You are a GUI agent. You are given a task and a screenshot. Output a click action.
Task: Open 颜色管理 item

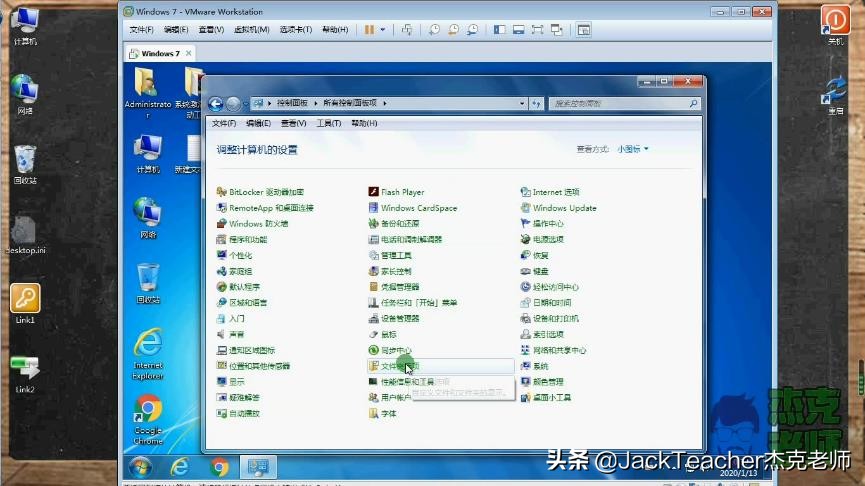[x=542, y=382]
